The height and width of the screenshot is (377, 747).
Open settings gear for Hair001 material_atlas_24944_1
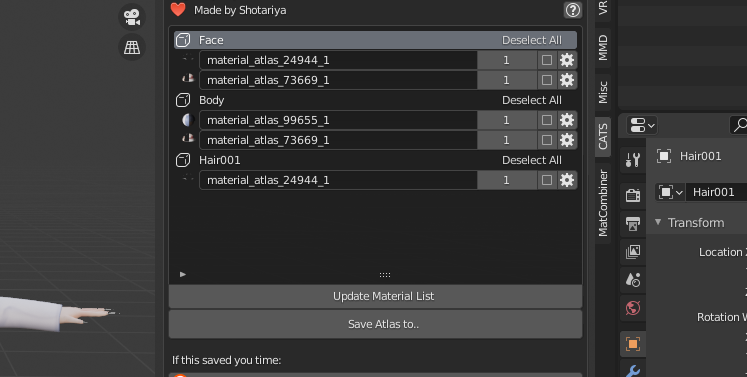(567, 180)
